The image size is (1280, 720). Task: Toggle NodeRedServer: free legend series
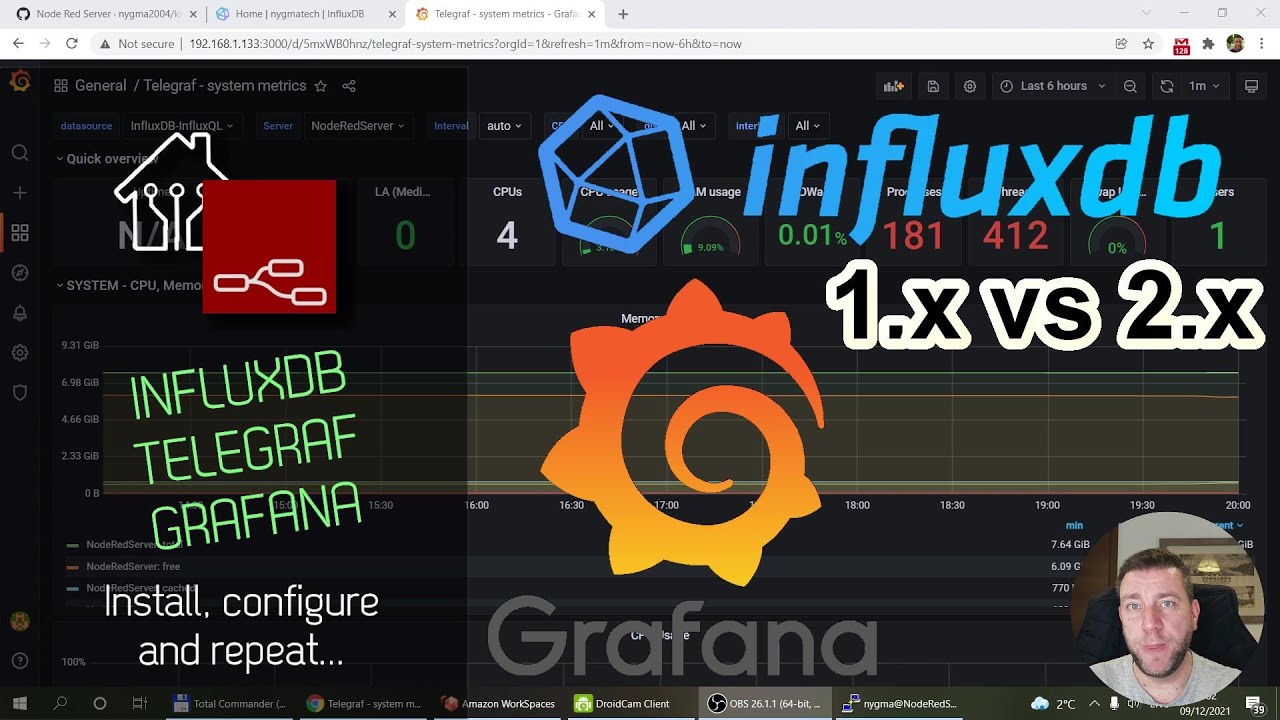point(133,566)
